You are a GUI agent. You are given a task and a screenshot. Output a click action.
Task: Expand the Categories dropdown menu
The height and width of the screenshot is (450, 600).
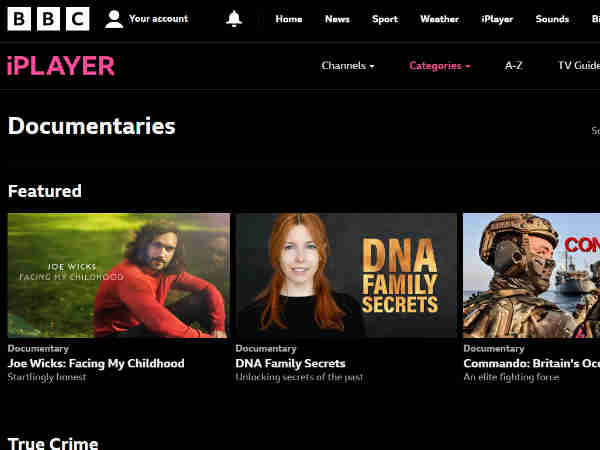(x=440, y=66)
